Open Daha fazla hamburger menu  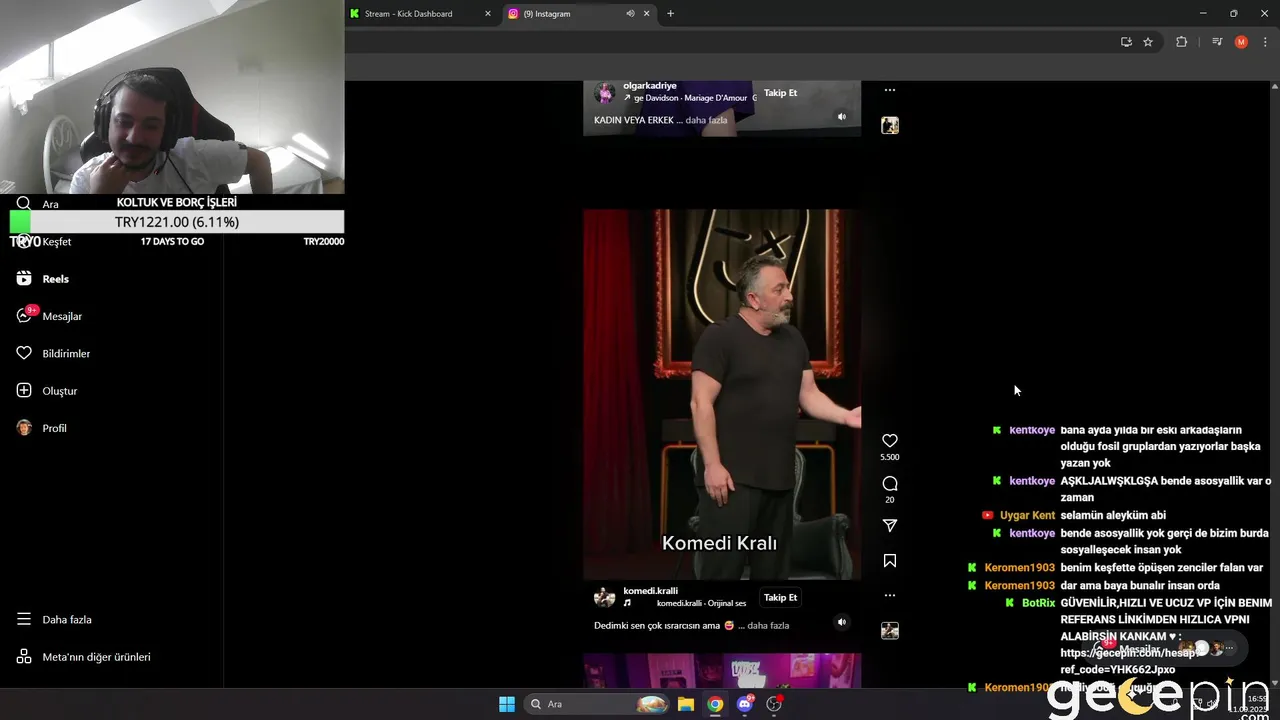click(54, 619)
